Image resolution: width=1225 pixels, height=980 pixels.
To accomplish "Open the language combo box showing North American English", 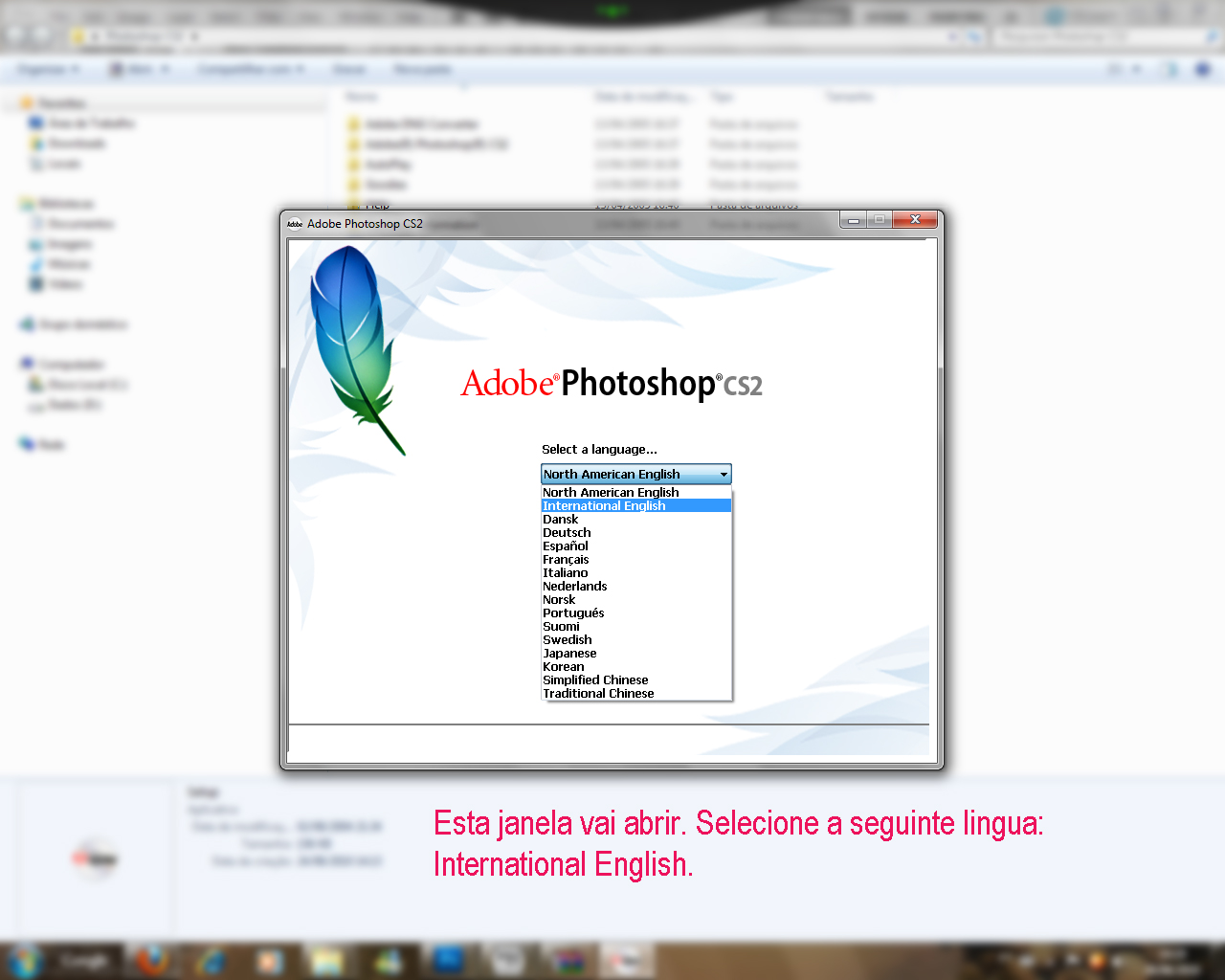I will coord(636,474).
